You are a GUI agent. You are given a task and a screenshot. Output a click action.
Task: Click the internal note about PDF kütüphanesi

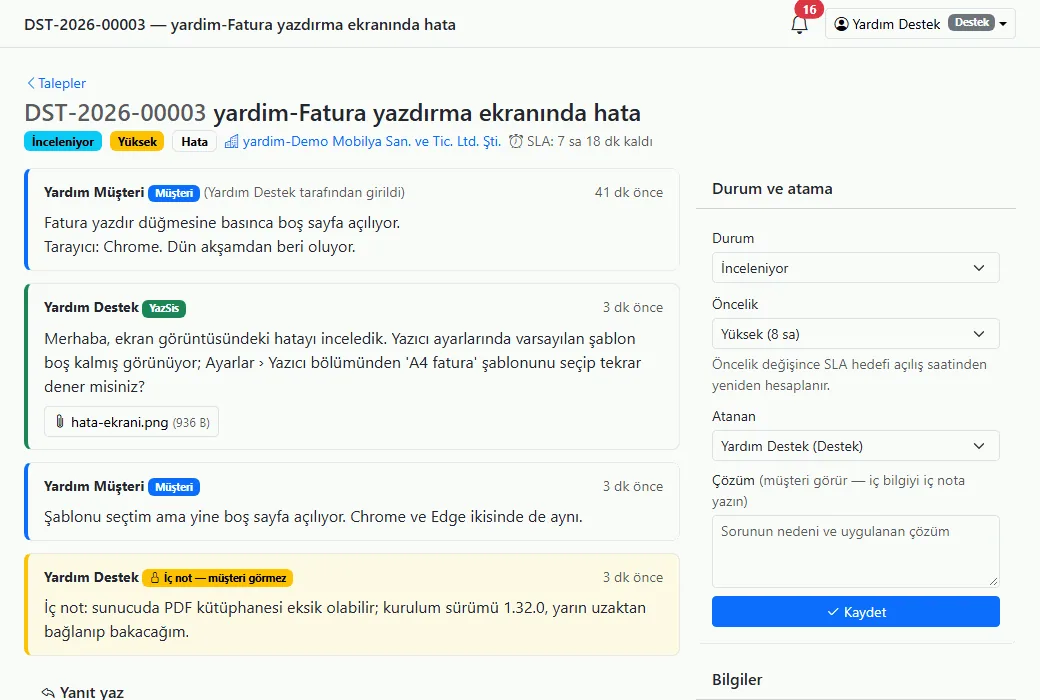coord(345,620)
